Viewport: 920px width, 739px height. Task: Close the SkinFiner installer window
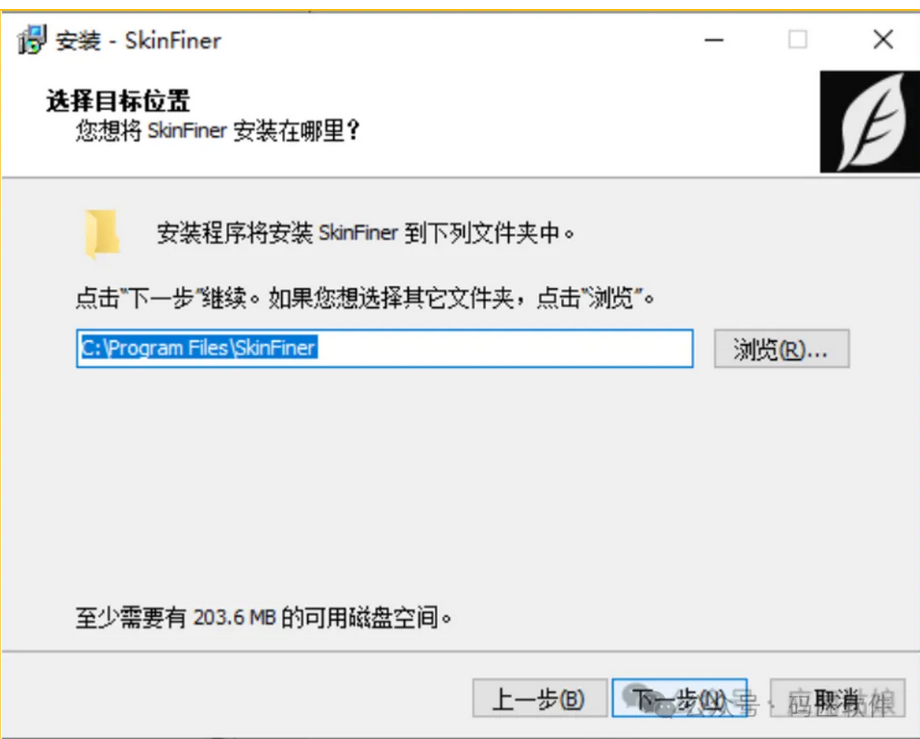pyautogui.click(x=883, y=40)
